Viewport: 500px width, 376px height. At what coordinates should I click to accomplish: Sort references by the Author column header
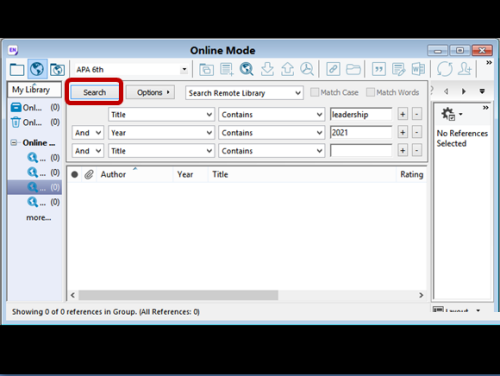click(x=113, y=174)
